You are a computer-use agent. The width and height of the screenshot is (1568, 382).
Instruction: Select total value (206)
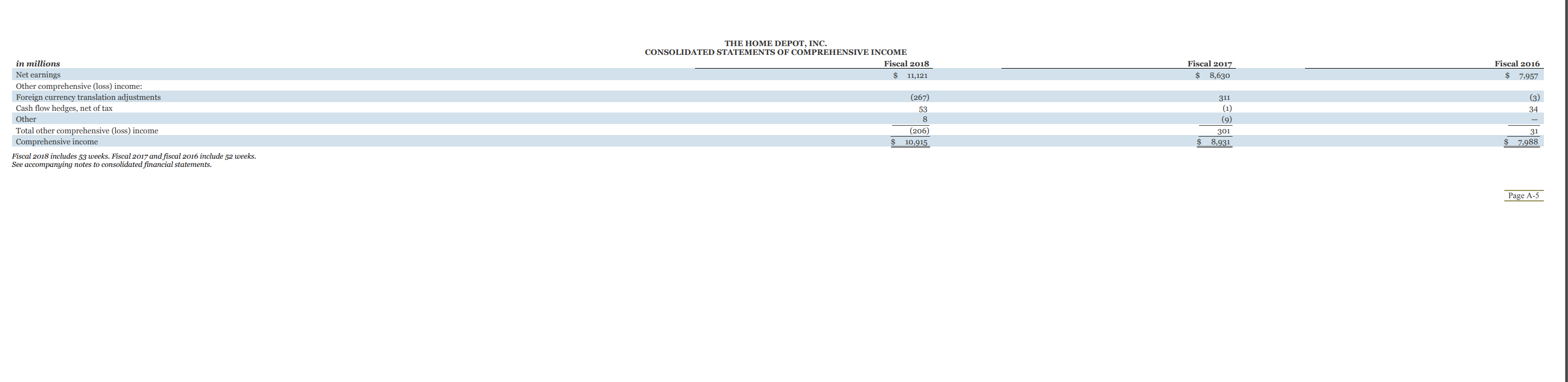[x=919, y=131]
